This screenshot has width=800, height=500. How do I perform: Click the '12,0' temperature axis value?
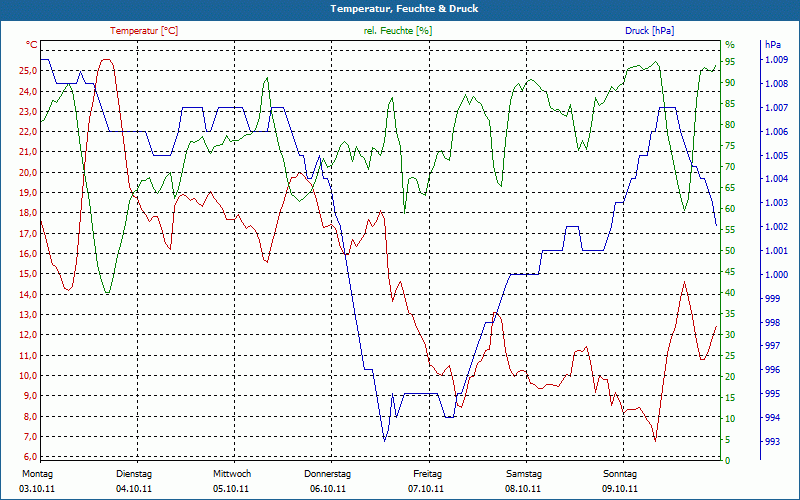point(28,335)
